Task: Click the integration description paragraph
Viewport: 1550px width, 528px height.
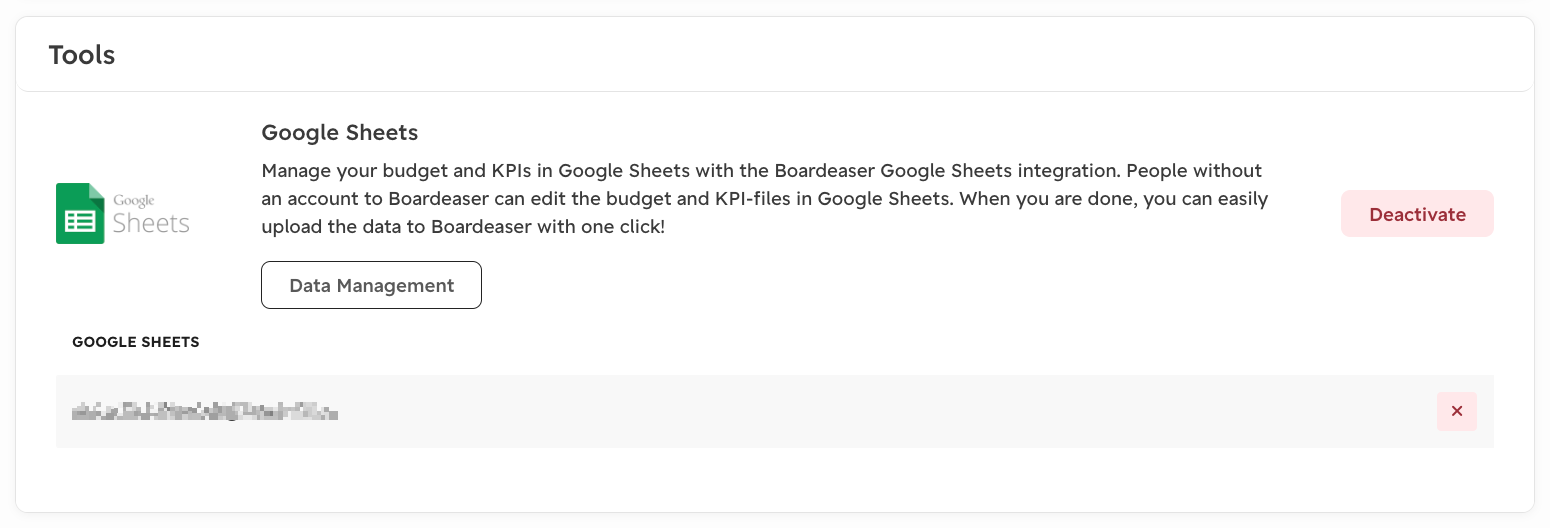Action: (765, 199)
